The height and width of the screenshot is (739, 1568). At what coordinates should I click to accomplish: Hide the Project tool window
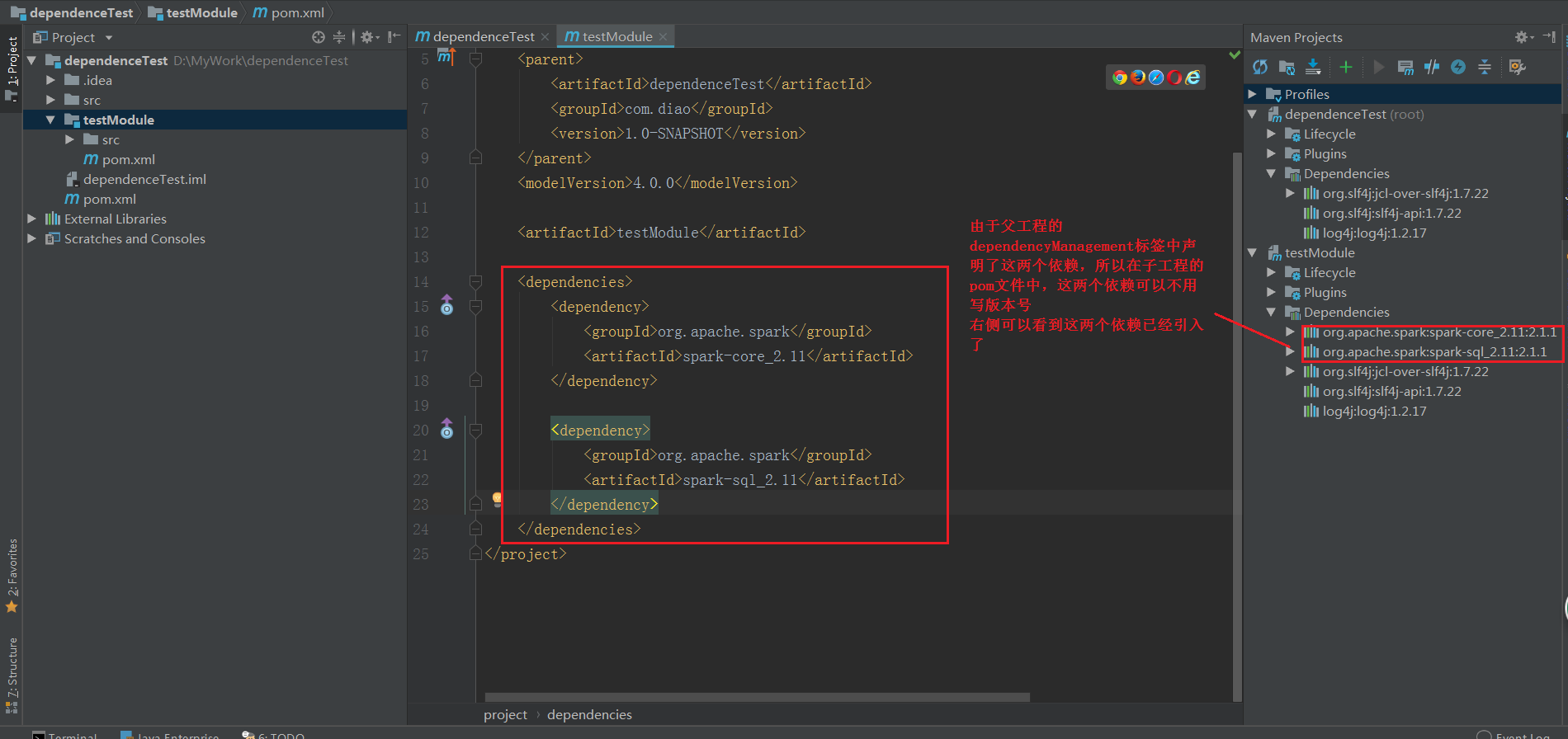tap(394, 37)
